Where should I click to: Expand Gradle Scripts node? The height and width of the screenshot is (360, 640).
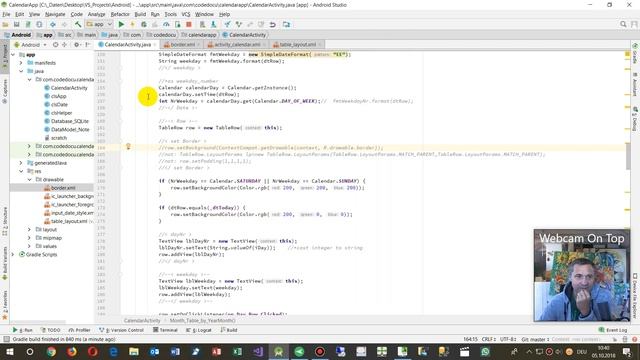click(x=13, y=254)
